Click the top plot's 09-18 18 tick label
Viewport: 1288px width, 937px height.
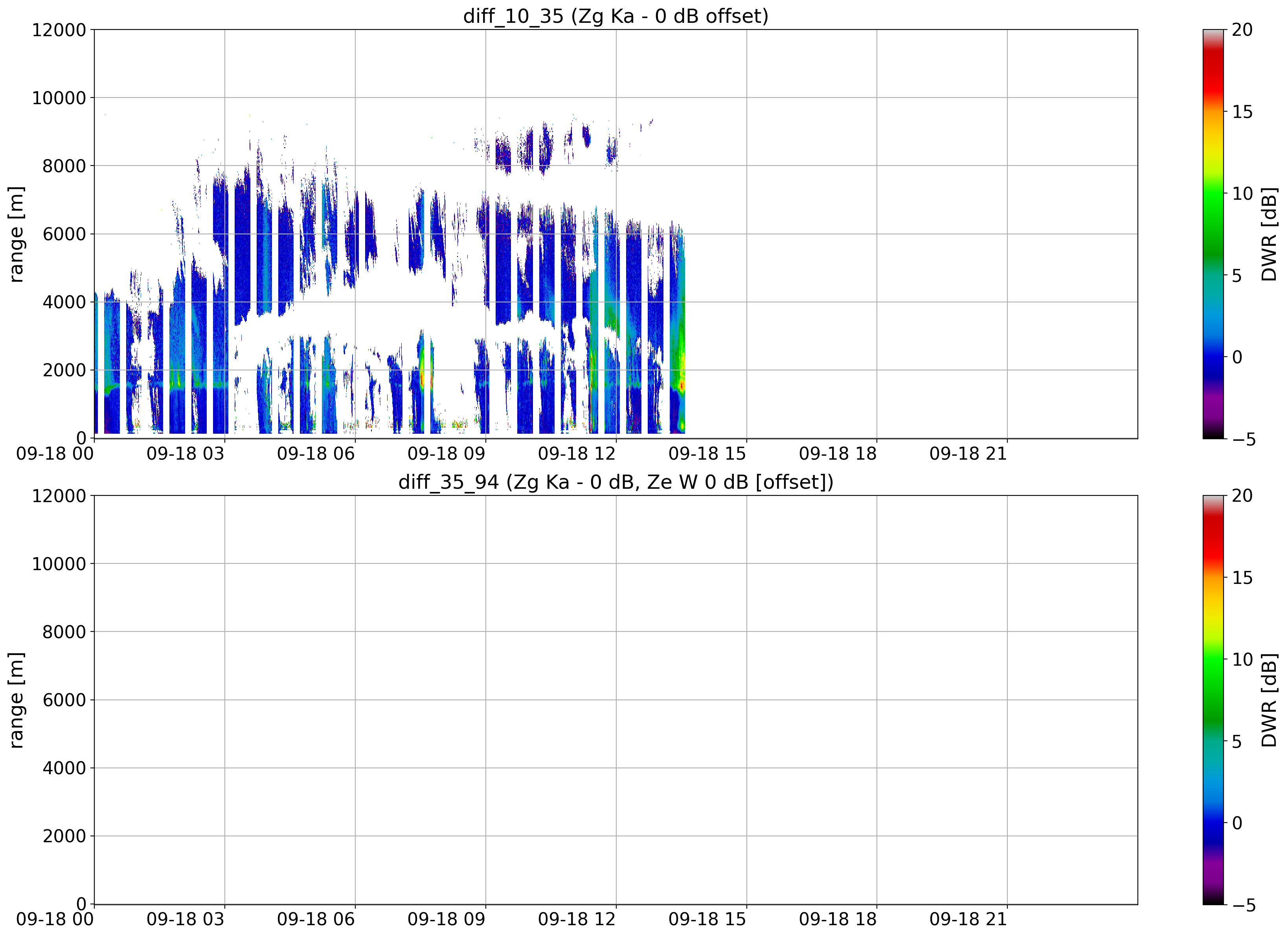coord(838,453)
